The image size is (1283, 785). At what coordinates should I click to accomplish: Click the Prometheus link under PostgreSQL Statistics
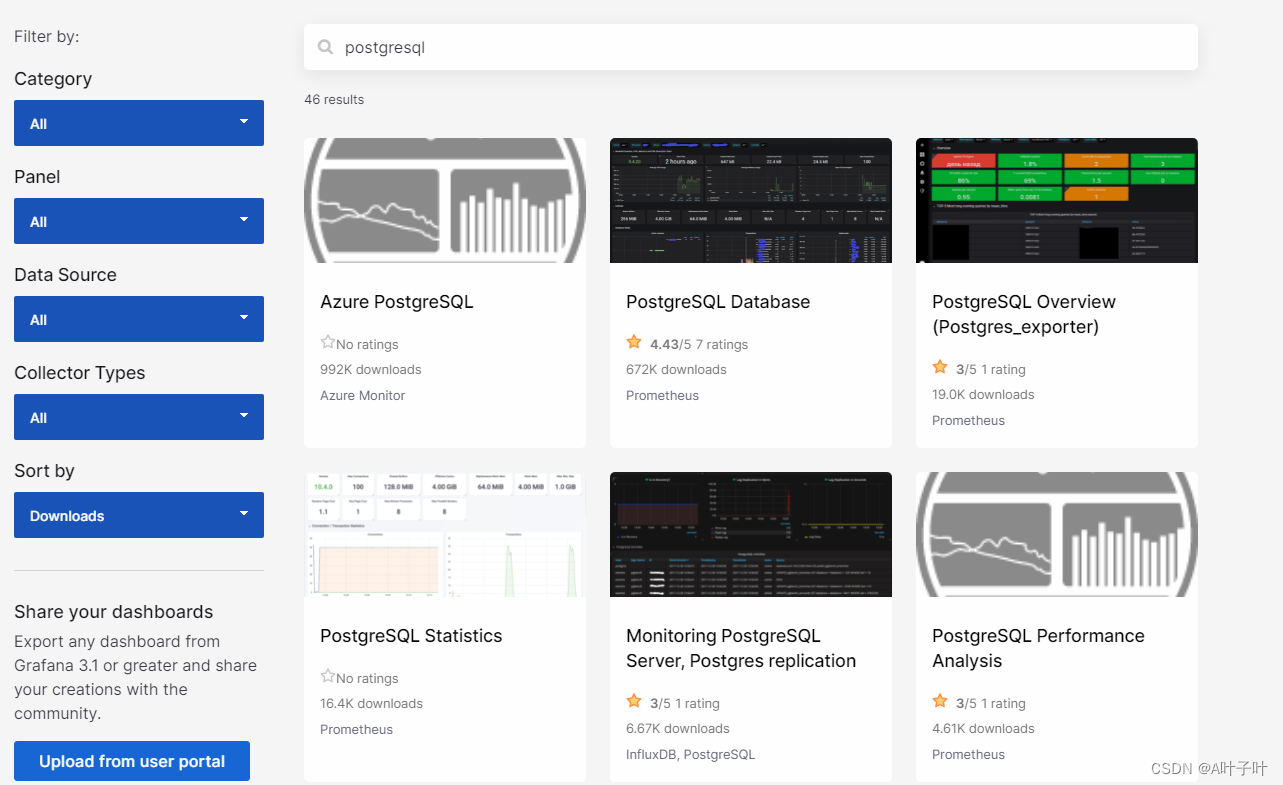coord(356,729)
